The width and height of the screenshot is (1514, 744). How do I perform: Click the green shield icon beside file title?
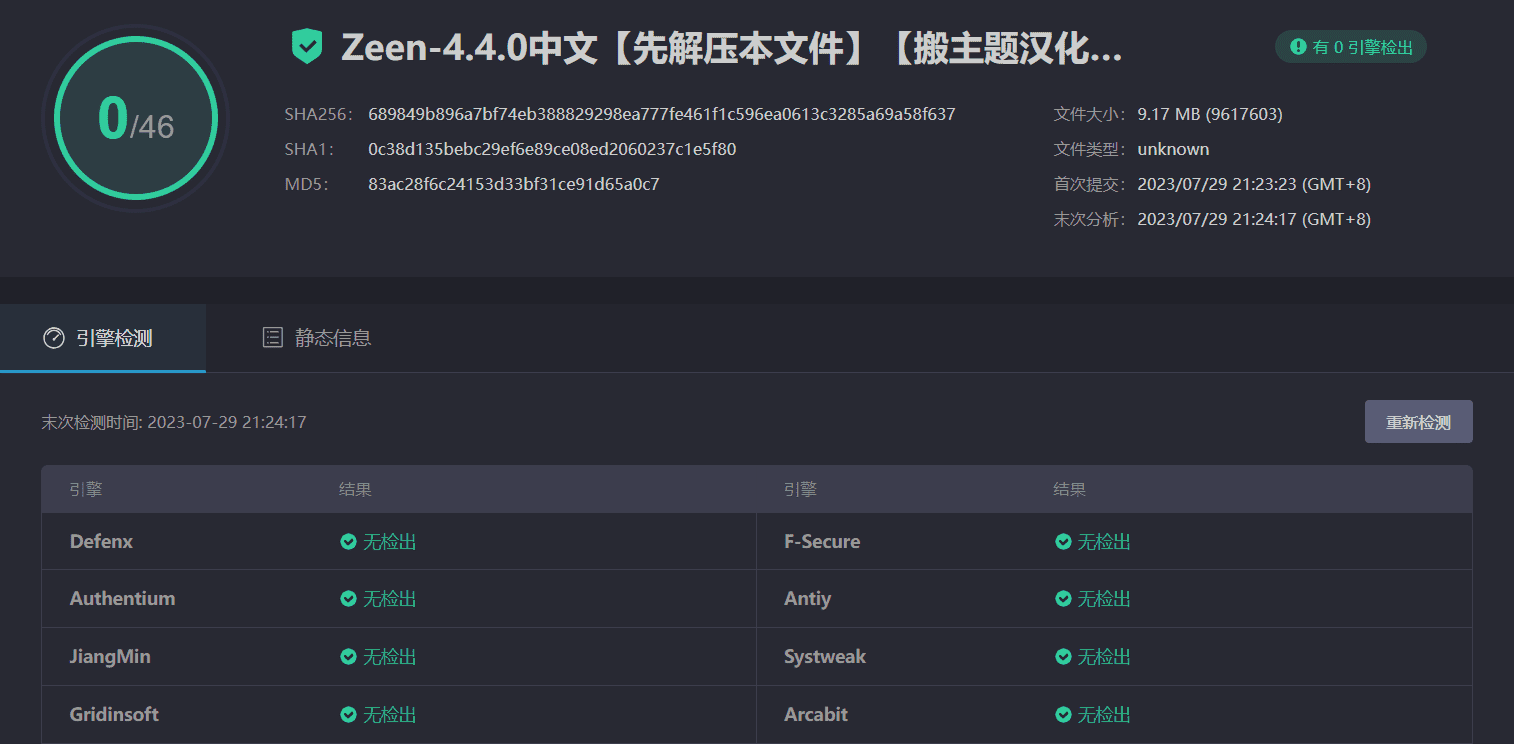[307, 47]
